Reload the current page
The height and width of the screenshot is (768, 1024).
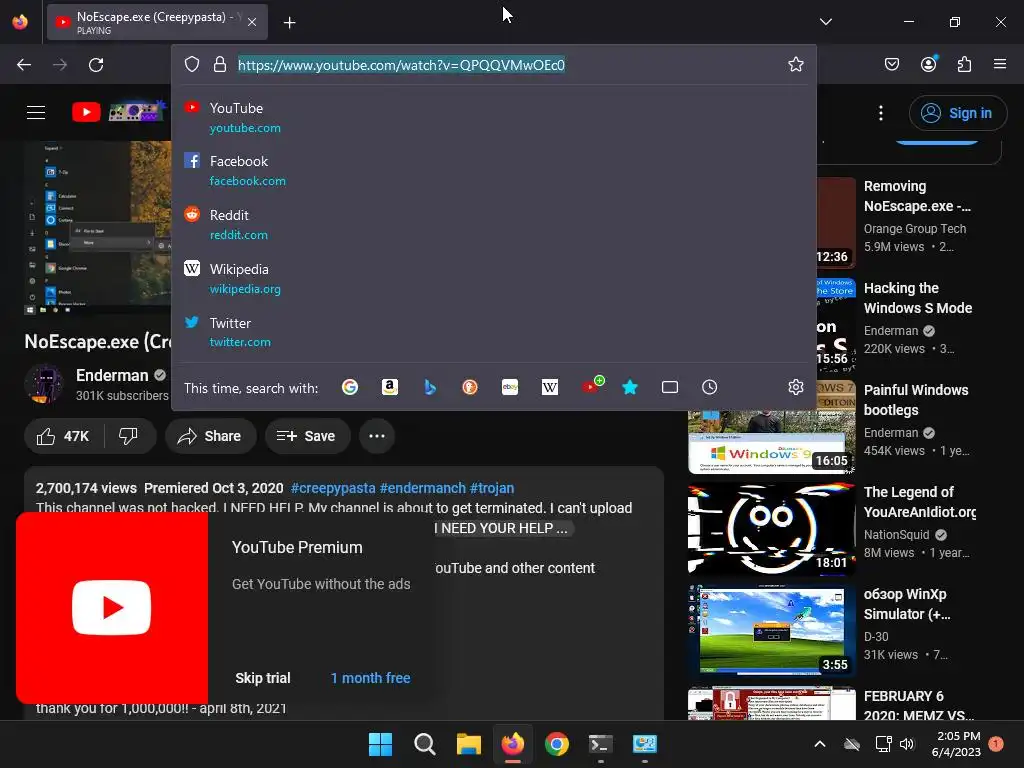pyautogui.click(x=96, y=65)
